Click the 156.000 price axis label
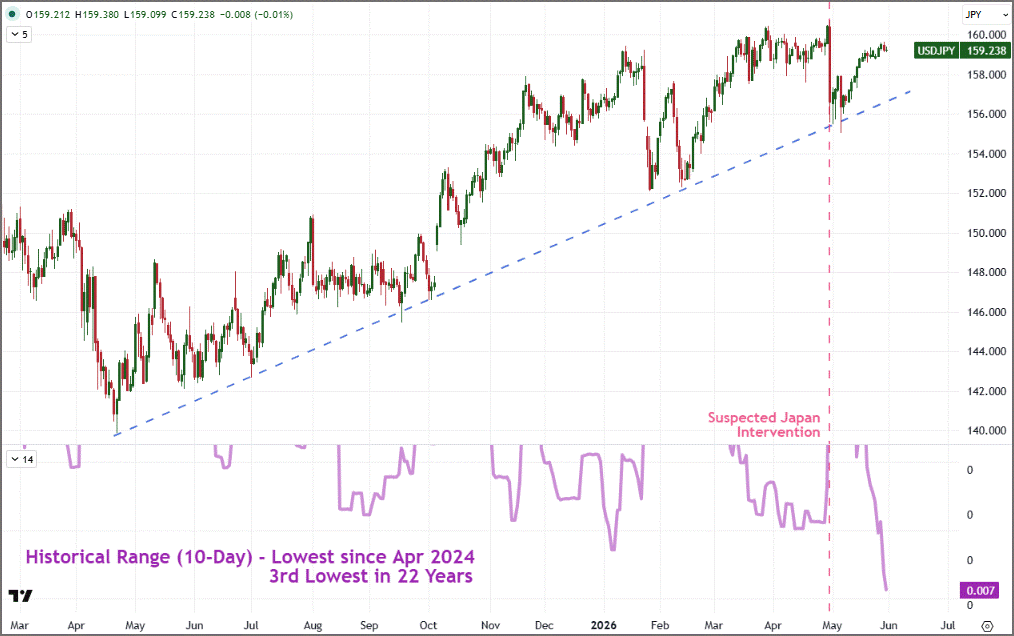1014x636 pixels. pyautogui.click(x=986, y=114)
